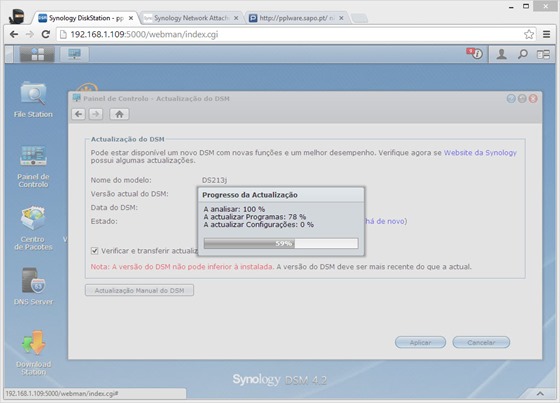Close the Synology Network Attached browser tab

point(236,18)
